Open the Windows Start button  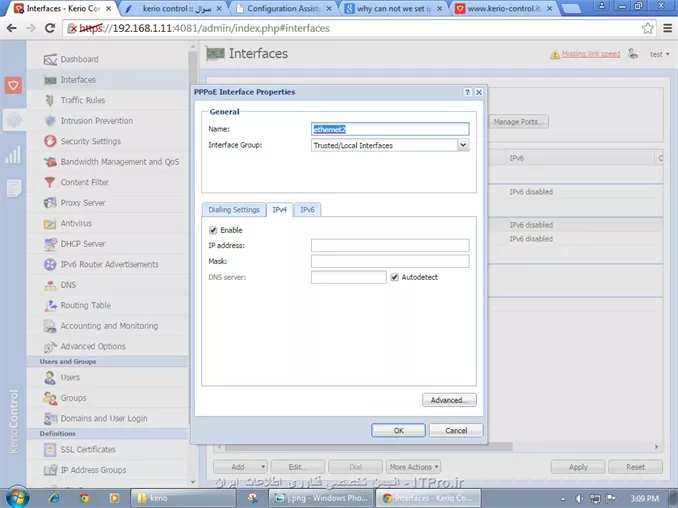point(17,497)
